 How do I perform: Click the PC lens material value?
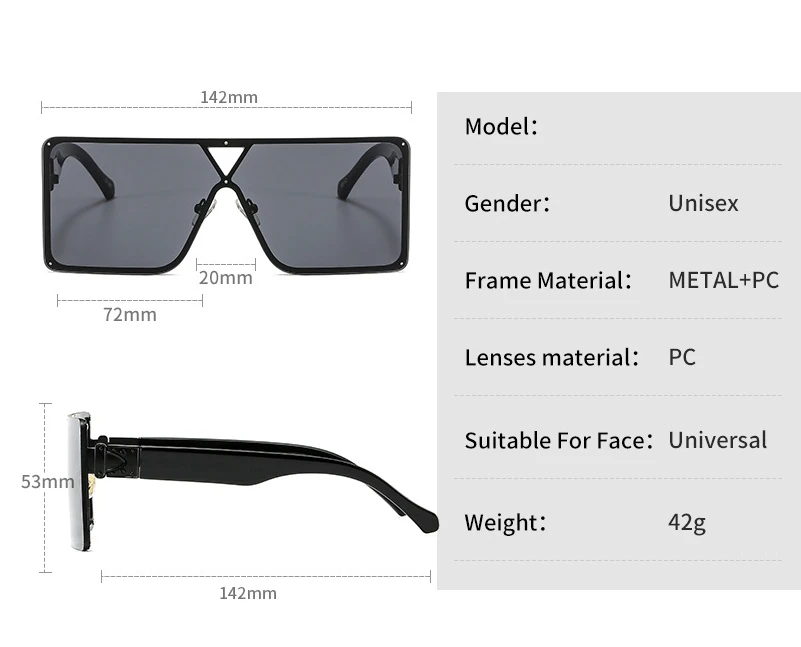tap(682, 357)
